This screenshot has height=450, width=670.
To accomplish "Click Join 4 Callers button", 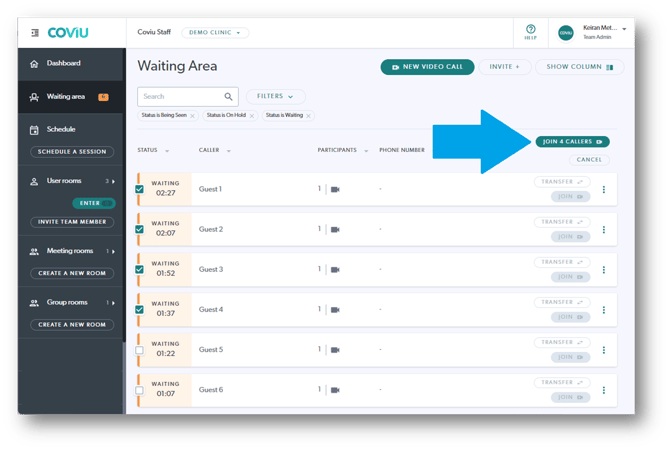I will 572,142.
